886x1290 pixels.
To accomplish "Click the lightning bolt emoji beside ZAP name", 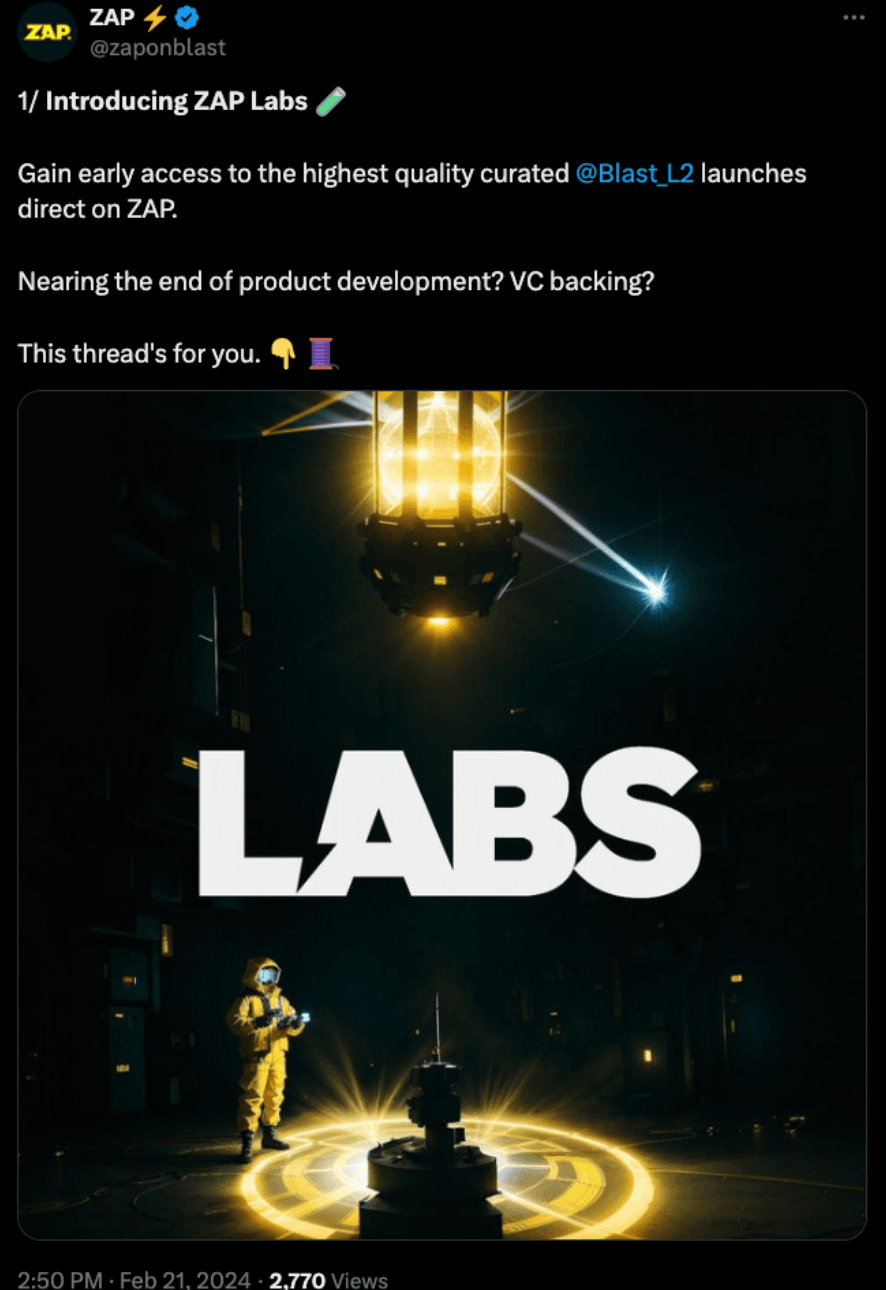I will [x=154, y=17].
